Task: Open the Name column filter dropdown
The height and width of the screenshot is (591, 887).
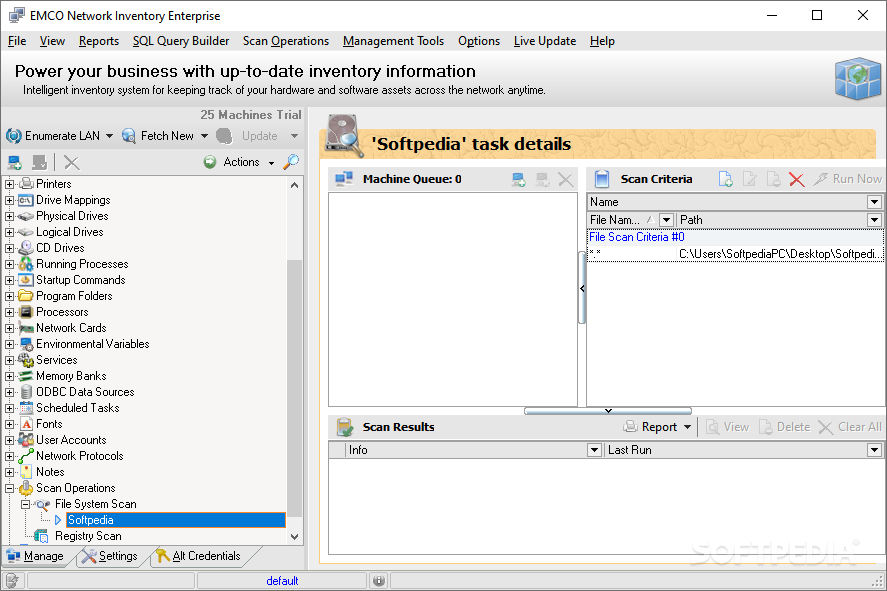Action: (x=875, y=202)
